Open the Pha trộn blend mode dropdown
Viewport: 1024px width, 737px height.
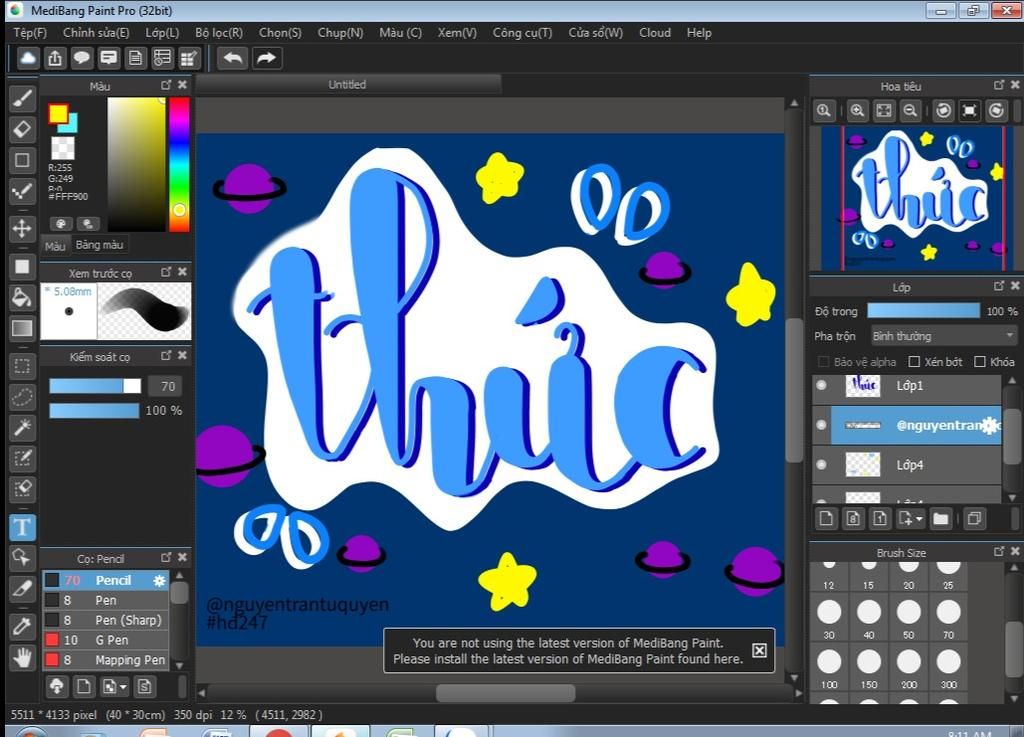(943, 336)
